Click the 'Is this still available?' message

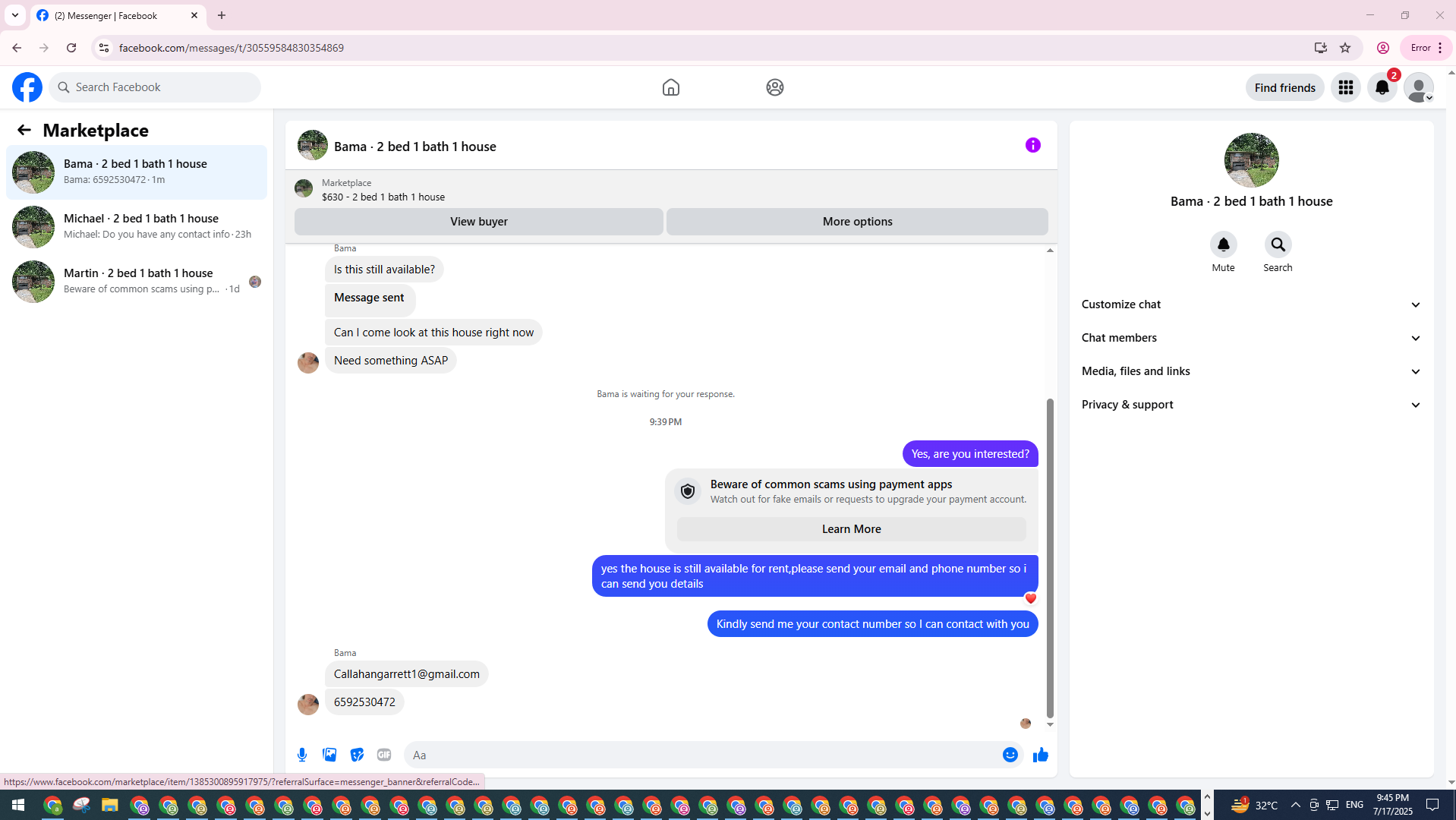384,270
